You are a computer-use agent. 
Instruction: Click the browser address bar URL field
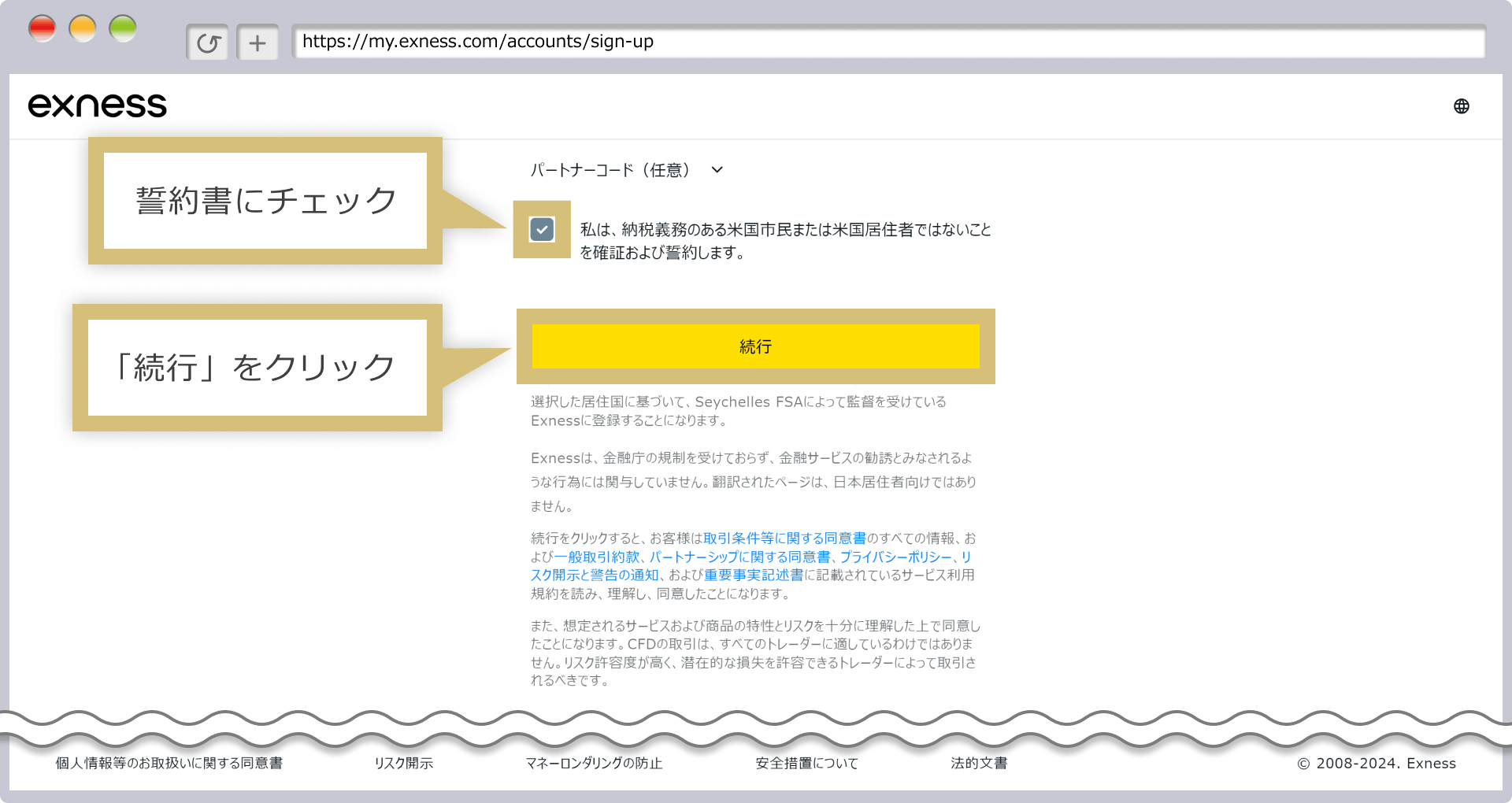pos(888,42)
